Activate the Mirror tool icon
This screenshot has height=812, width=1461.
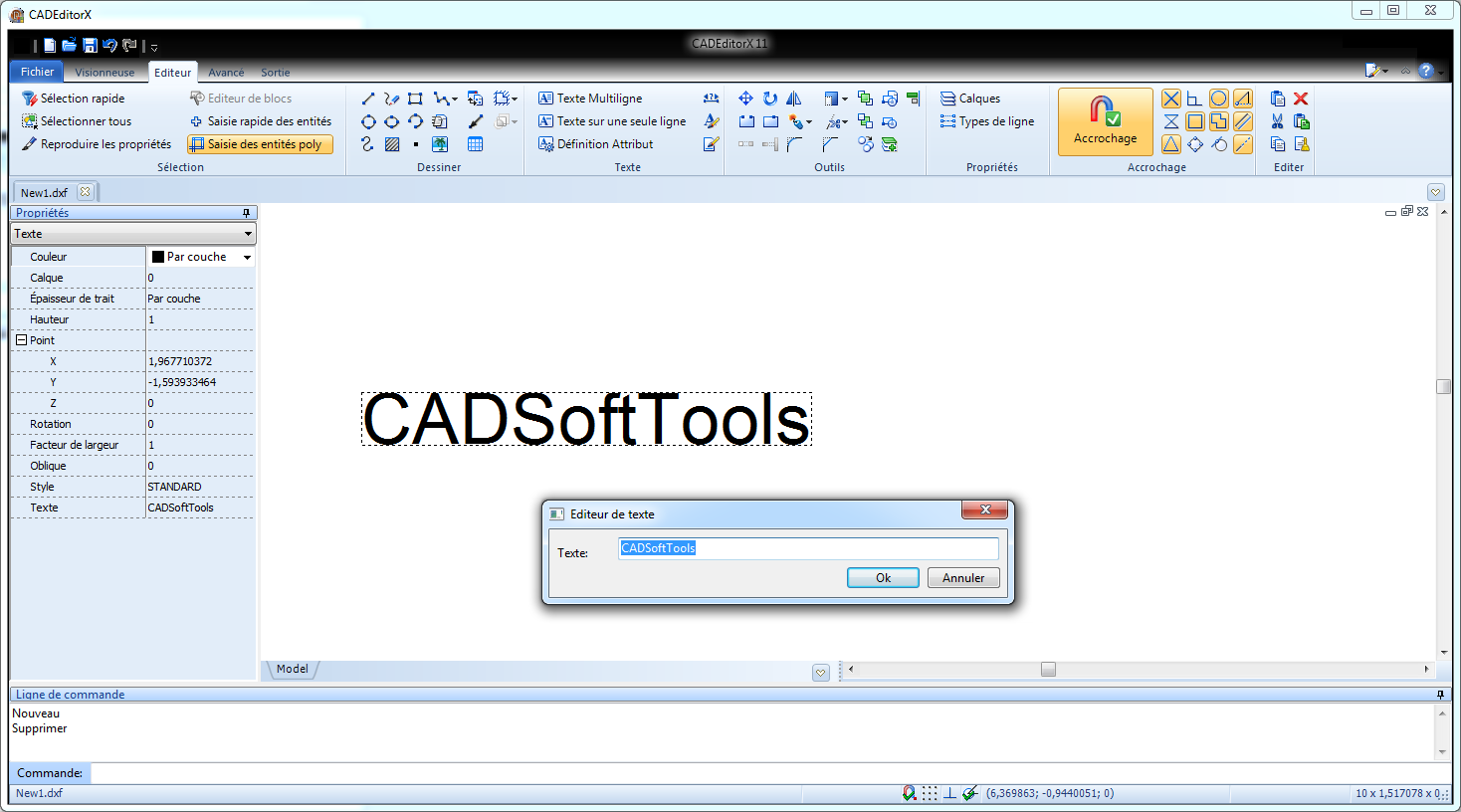pyautogui.click(x=794, y=99)
